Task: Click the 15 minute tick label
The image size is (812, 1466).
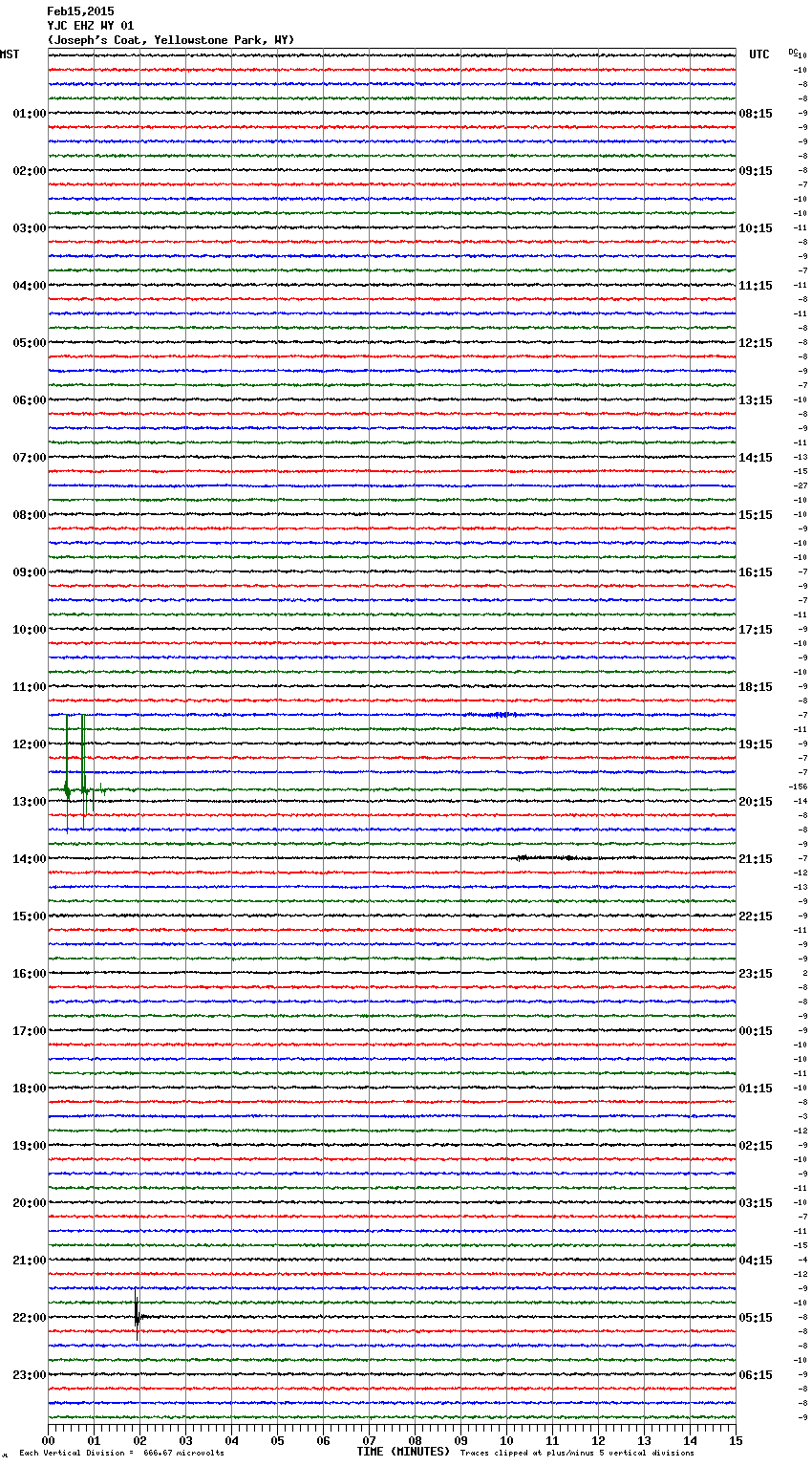Action: (736, 1440)
